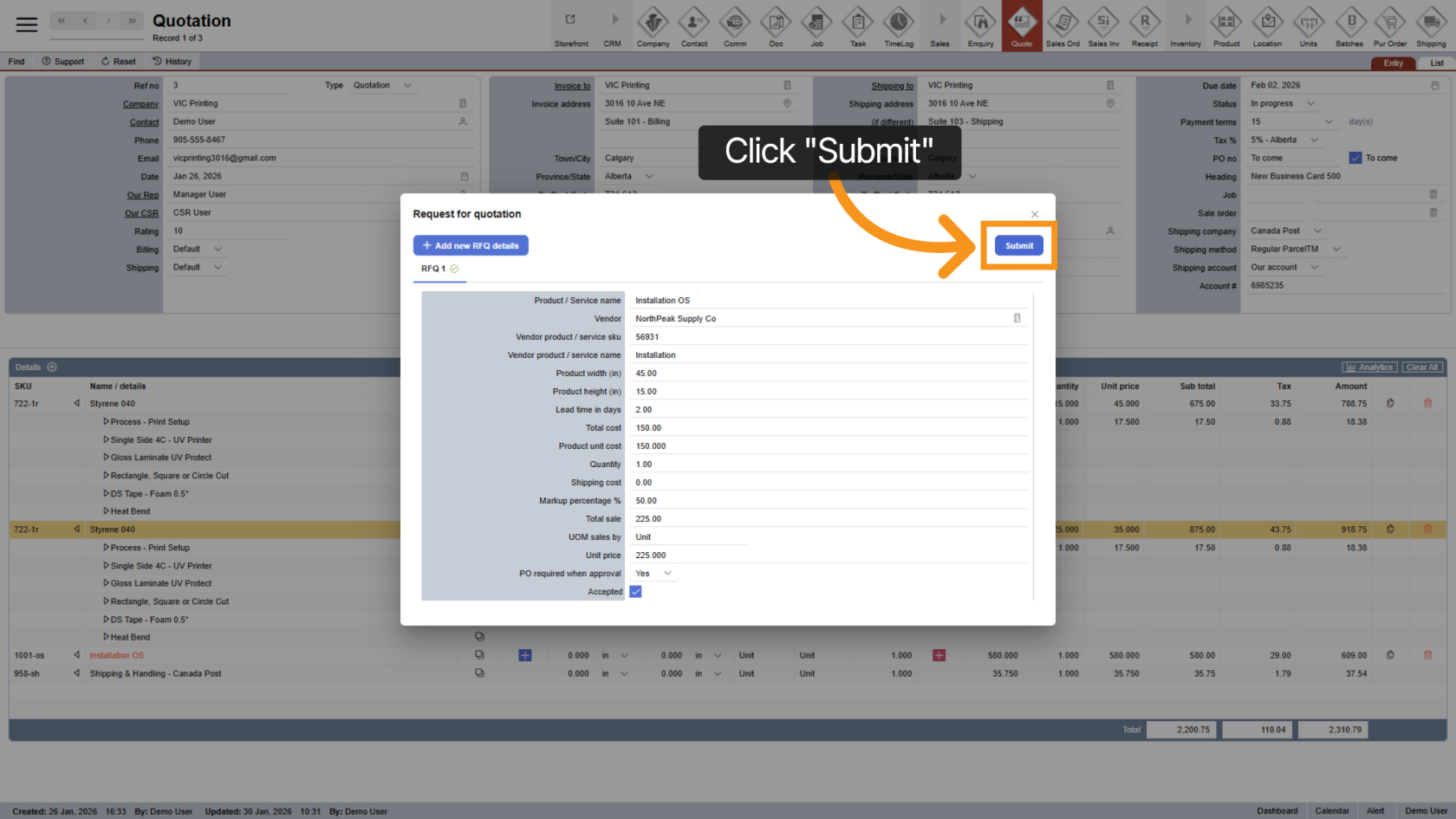Expand the Shipping company Canada Post dropdown
The width and height of the screenshot is (1456, 819).
pos(1317,231)
